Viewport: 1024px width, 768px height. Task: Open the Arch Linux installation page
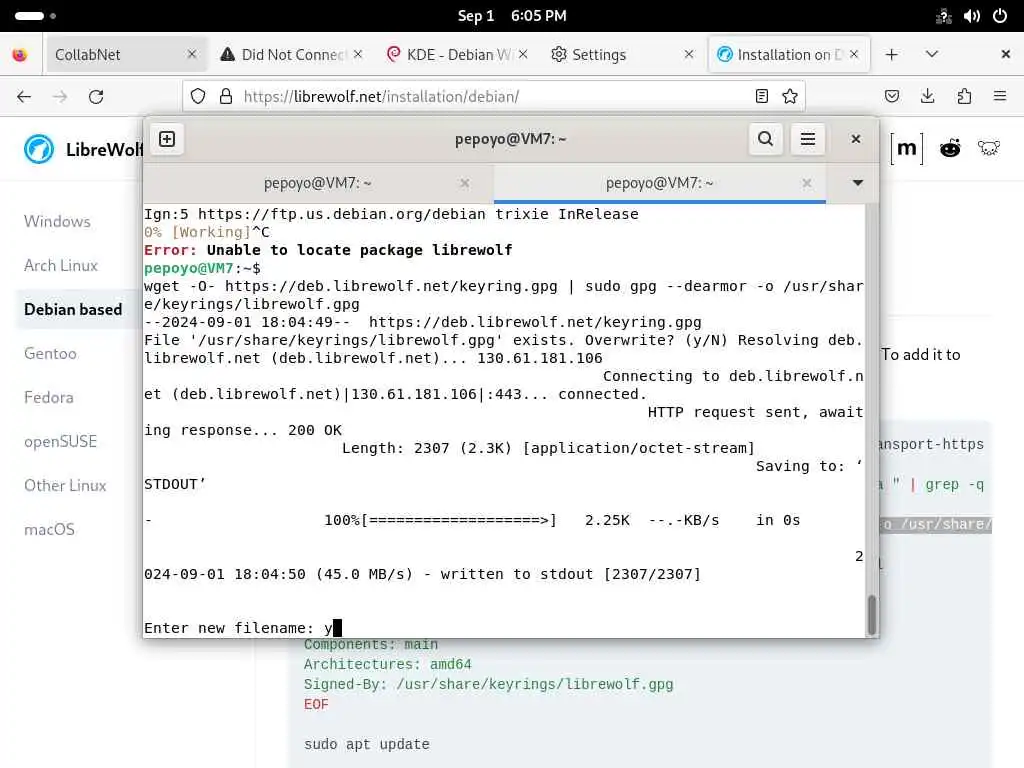coord(61,266)
